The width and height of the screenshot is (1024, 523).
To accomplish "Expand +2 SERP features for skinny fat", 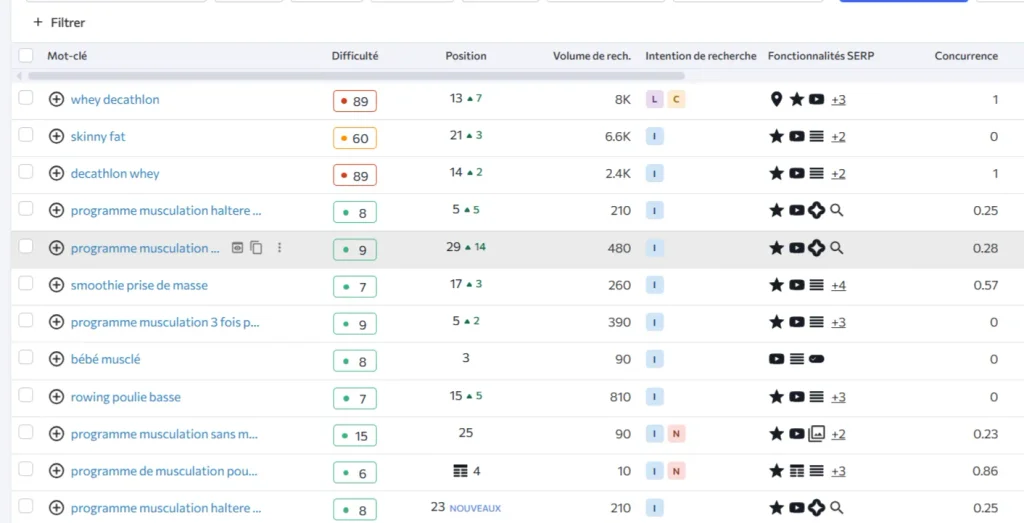I will (x=839, y=137).
